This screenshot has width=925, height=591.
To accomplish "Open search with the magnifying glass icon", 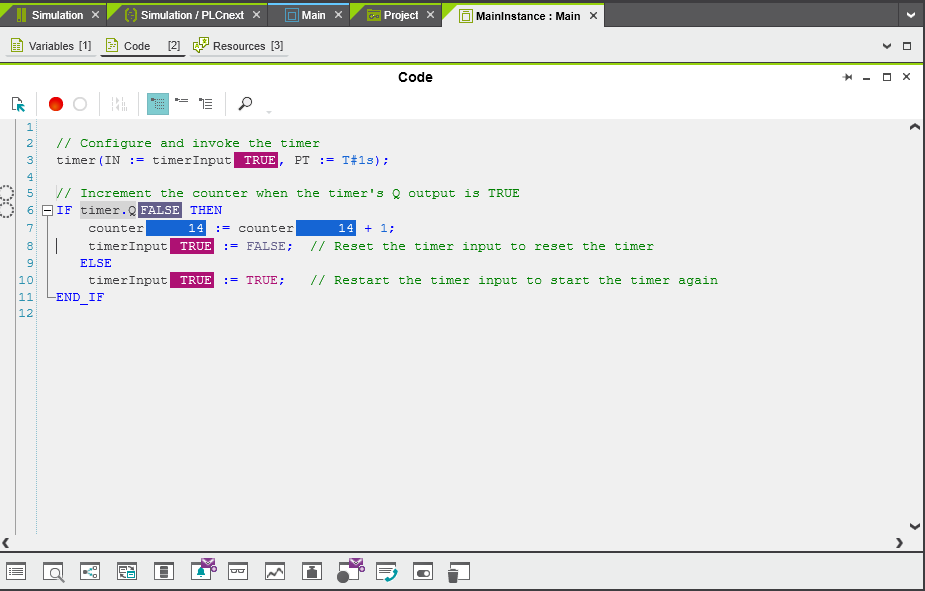I will [245, 104].
